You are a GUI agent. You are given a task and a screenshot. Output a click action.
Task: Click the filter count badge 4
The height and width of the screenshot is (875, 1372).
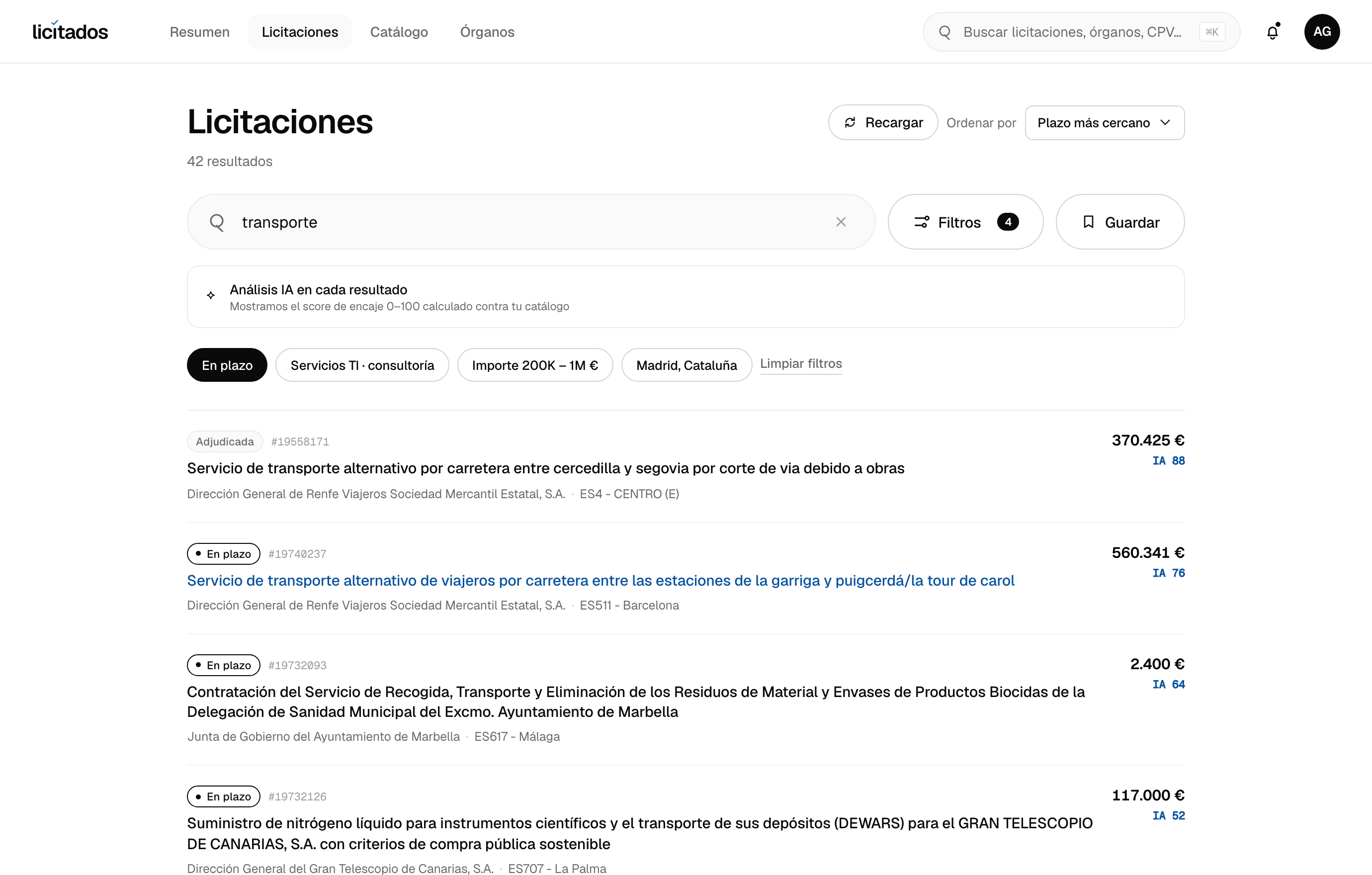point(1008,222)
